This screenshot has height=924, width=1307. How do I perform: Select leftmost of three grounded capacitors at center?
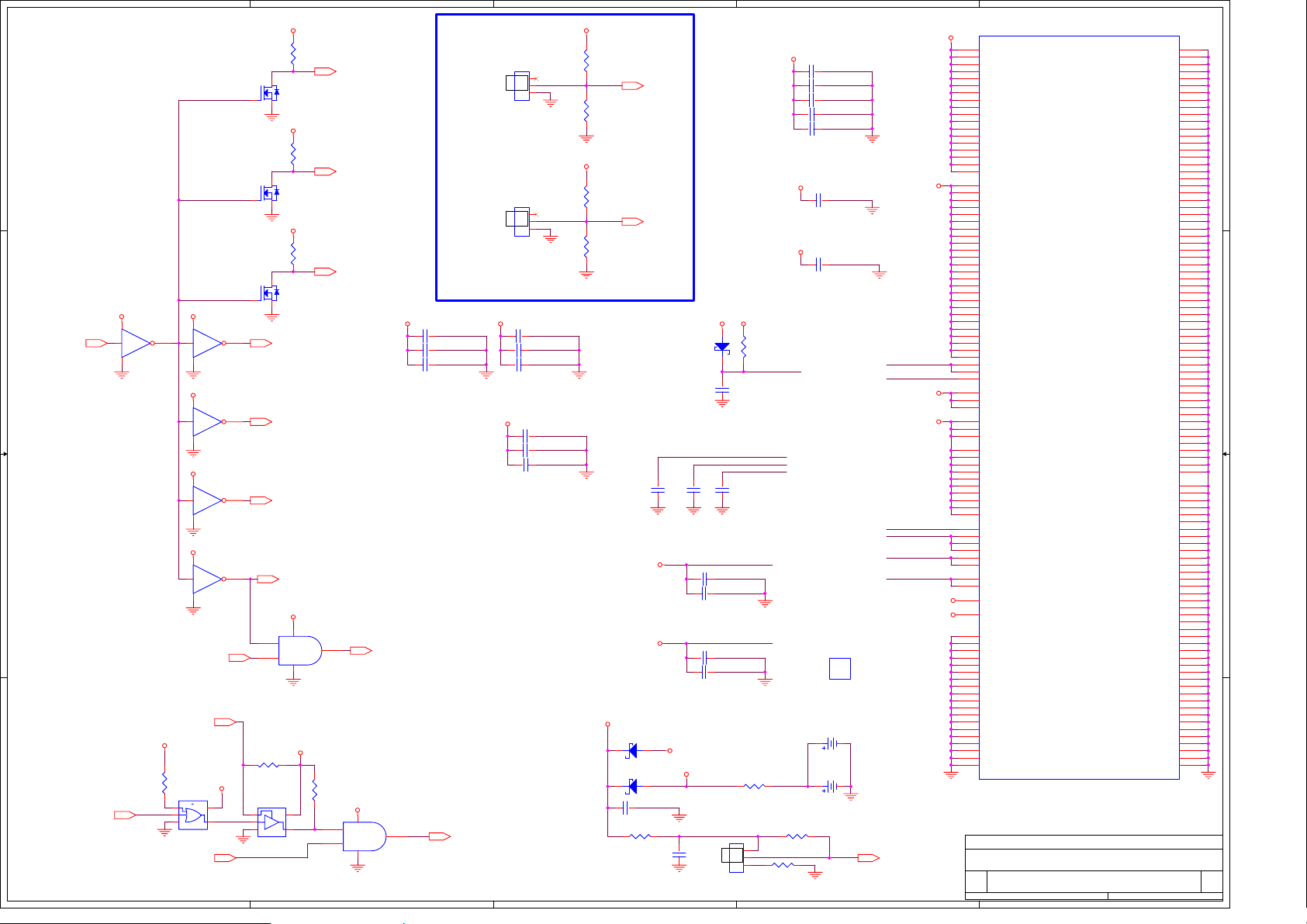pos(658,491)
